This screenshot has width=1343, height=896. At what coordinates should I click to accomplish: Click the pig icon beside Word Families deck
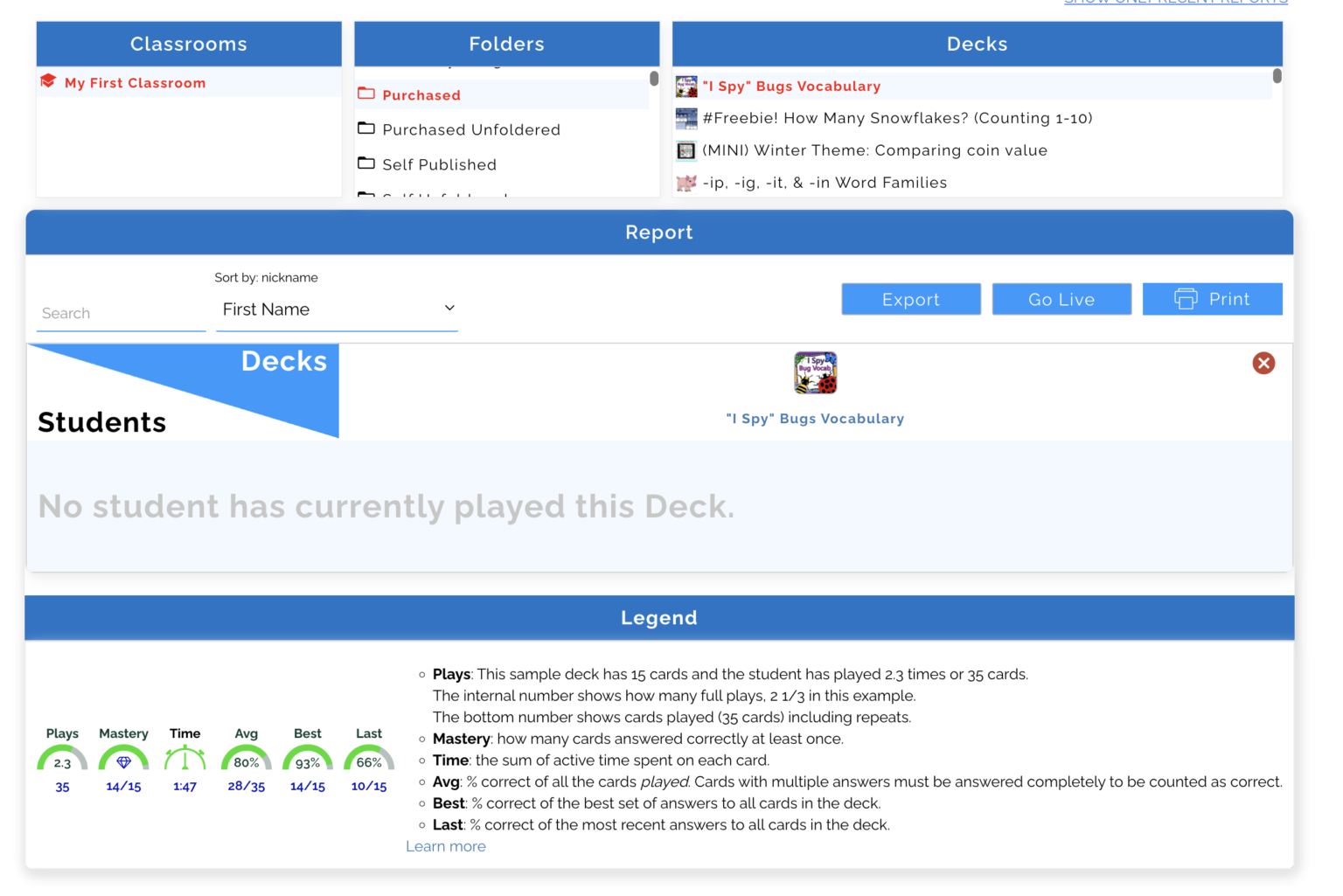(x=686, y=182)
